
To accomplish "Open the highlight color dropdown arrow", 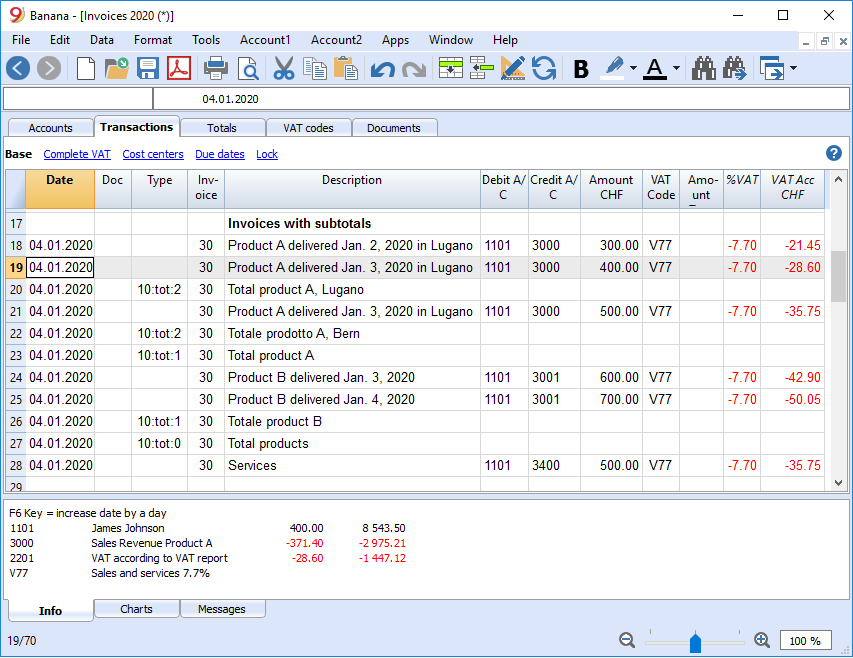I will coord(633,69).
